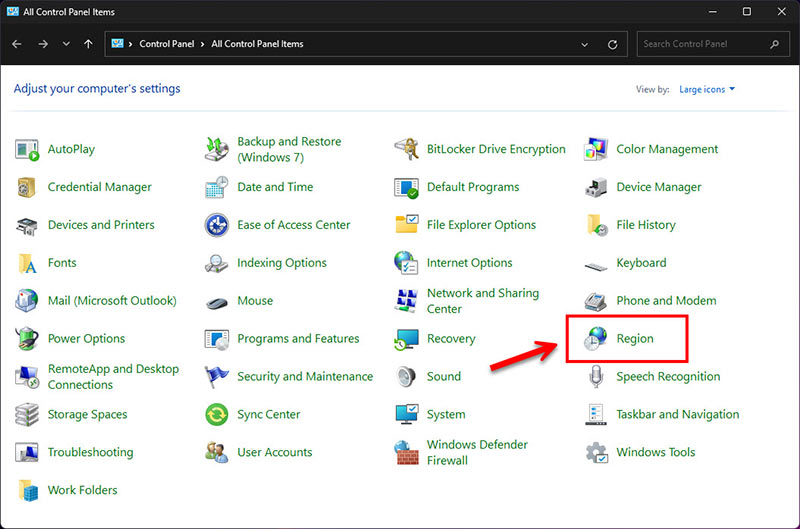The height and width of the screenshot is (529, 800).
Task: Select Control Panel breadcrumb in address bar
Action: (167, 44)
